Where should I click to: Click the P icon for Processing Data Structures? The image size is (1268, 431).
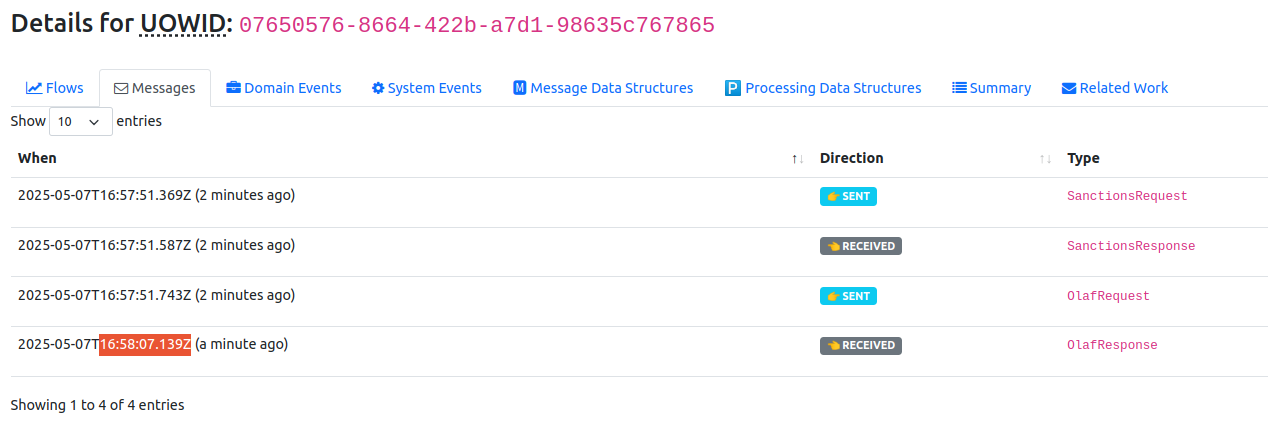tap(733, 88)
